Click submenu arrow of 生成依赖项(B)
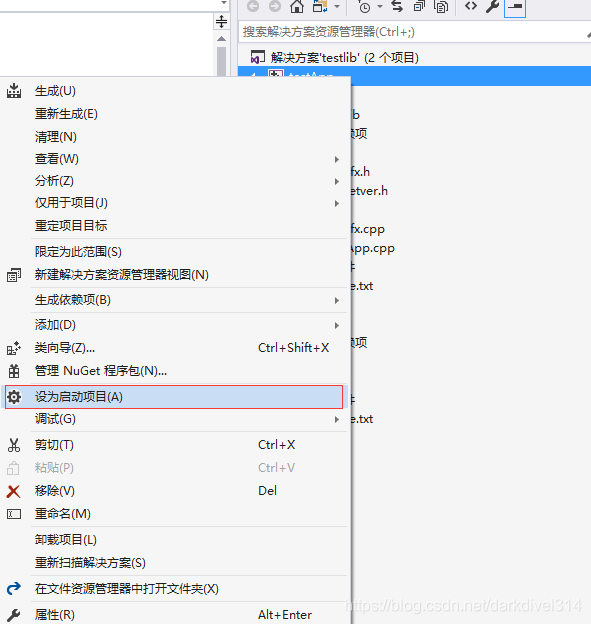Viewport: 591px width, 624px height. [x=337, y=300]
